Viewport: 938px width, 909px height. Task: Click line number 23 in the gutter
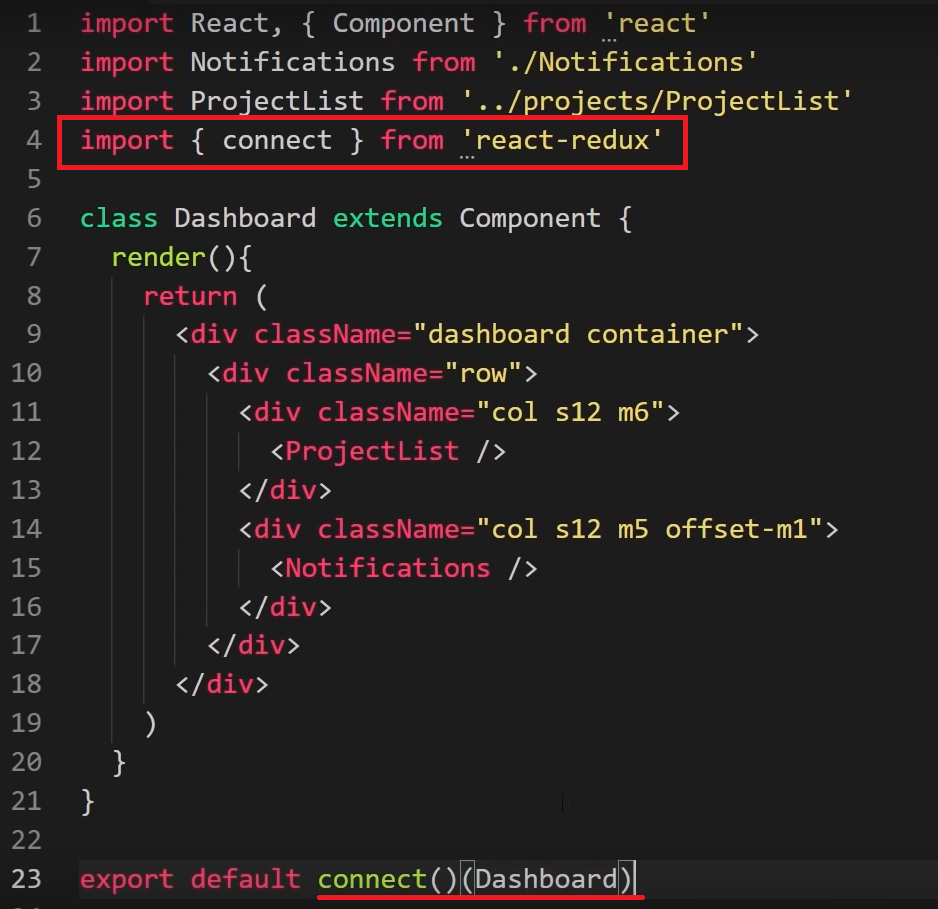[x=27, y=879]
